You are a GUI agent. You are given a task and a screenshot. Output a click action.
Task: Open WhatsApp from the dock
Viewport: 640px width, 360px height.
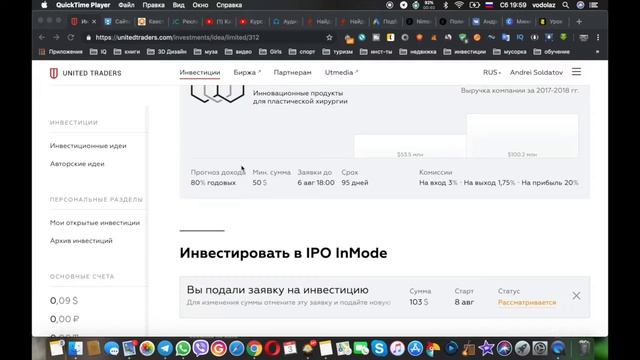click(x=183, y=348)
